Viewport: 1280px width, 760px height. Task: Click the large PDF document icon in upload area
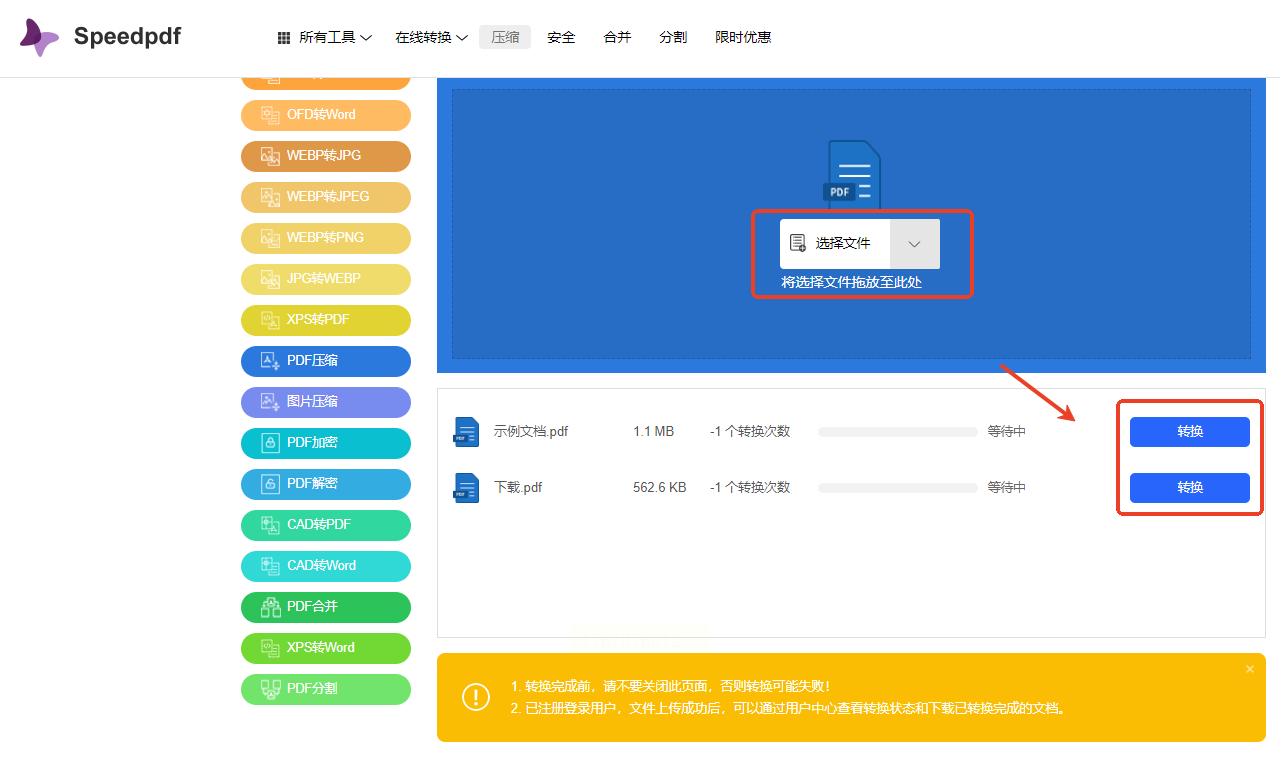pyautogui.click(x=852, y=176)
